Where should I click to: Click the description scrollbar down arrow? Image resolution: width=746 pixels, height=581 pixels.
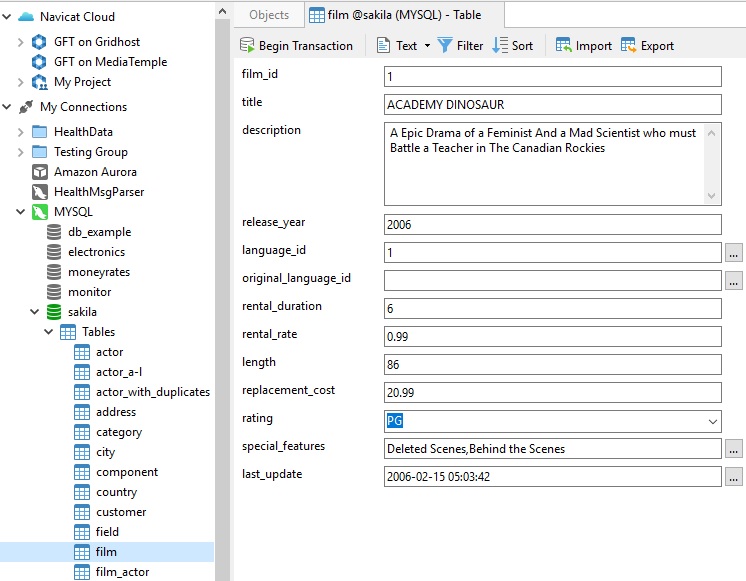click(x=711, y=196)
